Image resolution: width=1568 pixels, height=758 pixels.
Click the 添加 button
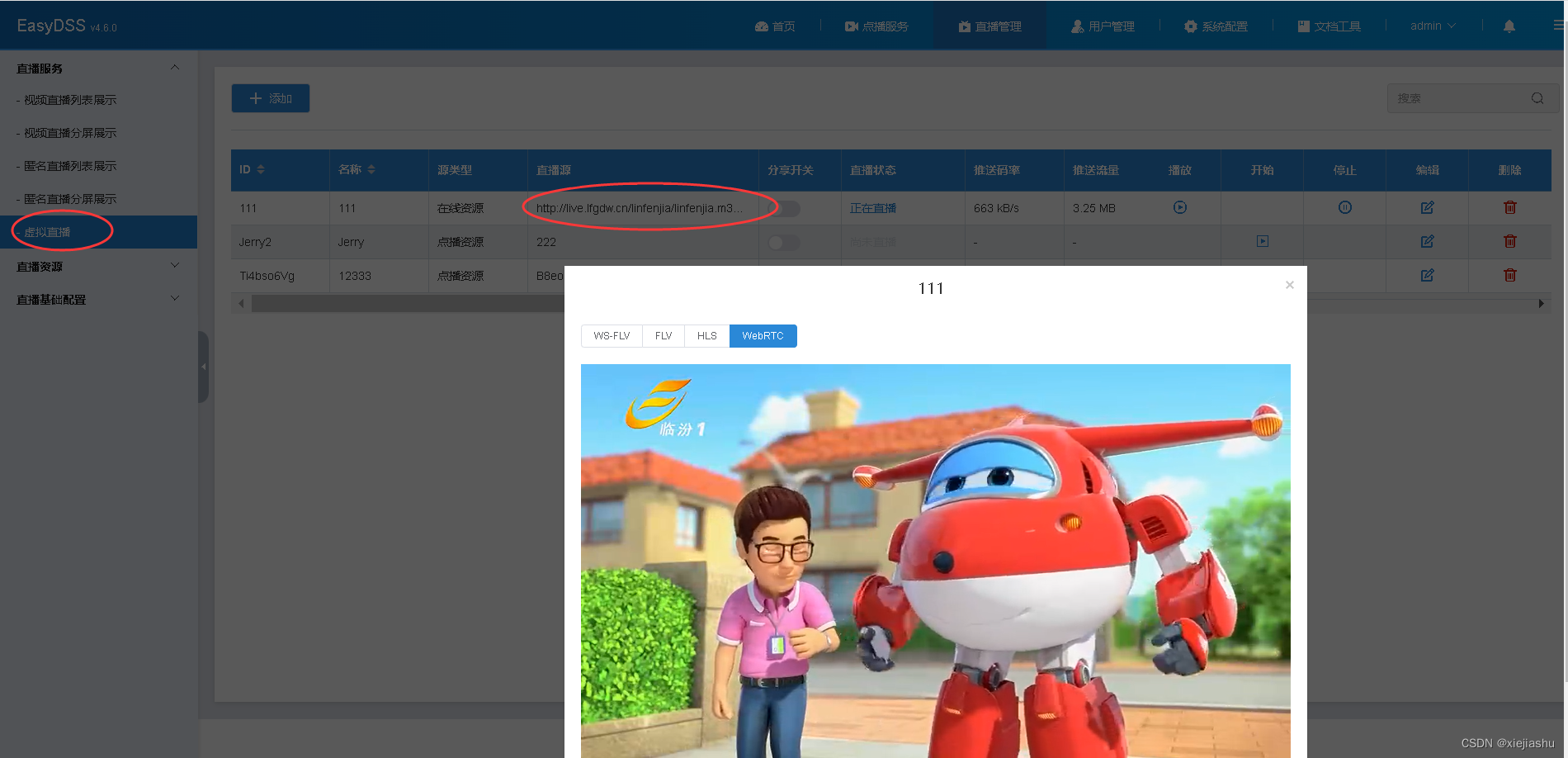point(271,98)
